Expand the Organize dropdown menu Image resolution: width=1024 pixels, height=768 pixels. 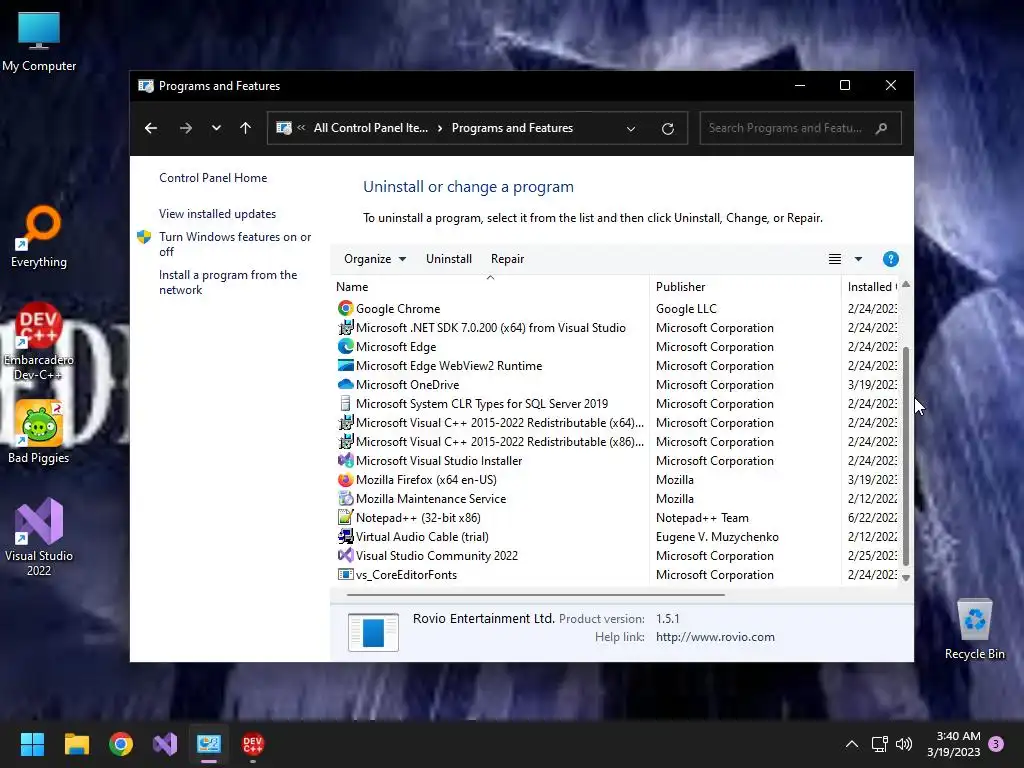click(x=375, y=259)
